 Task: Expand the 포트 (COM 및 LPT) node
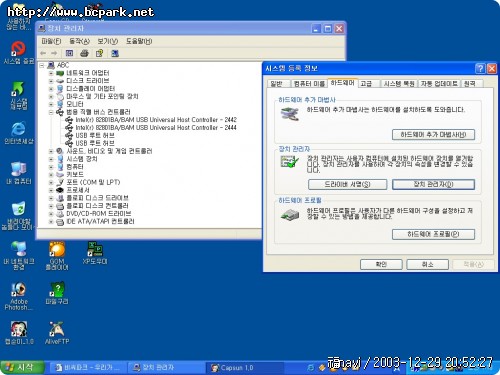[51, 182]
